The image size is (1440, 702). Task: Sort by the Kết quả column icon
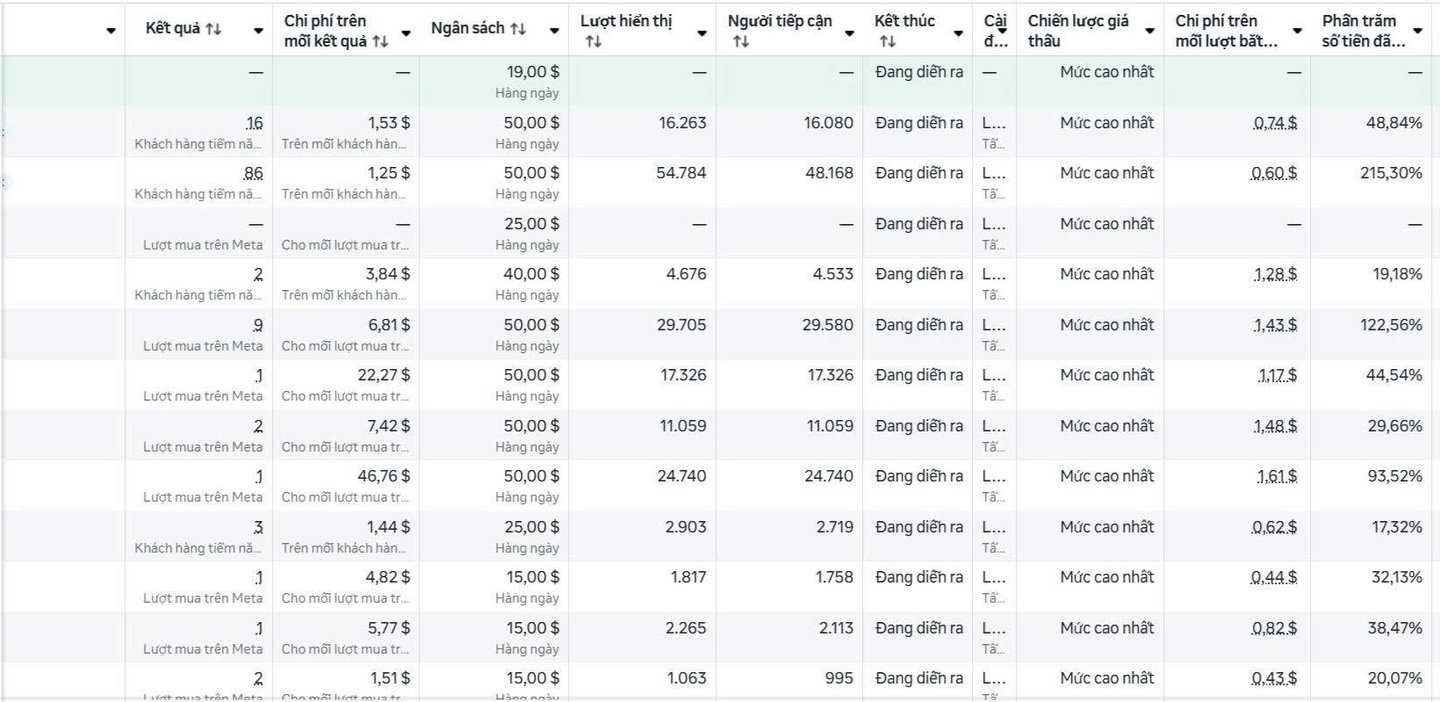[214, 29]
